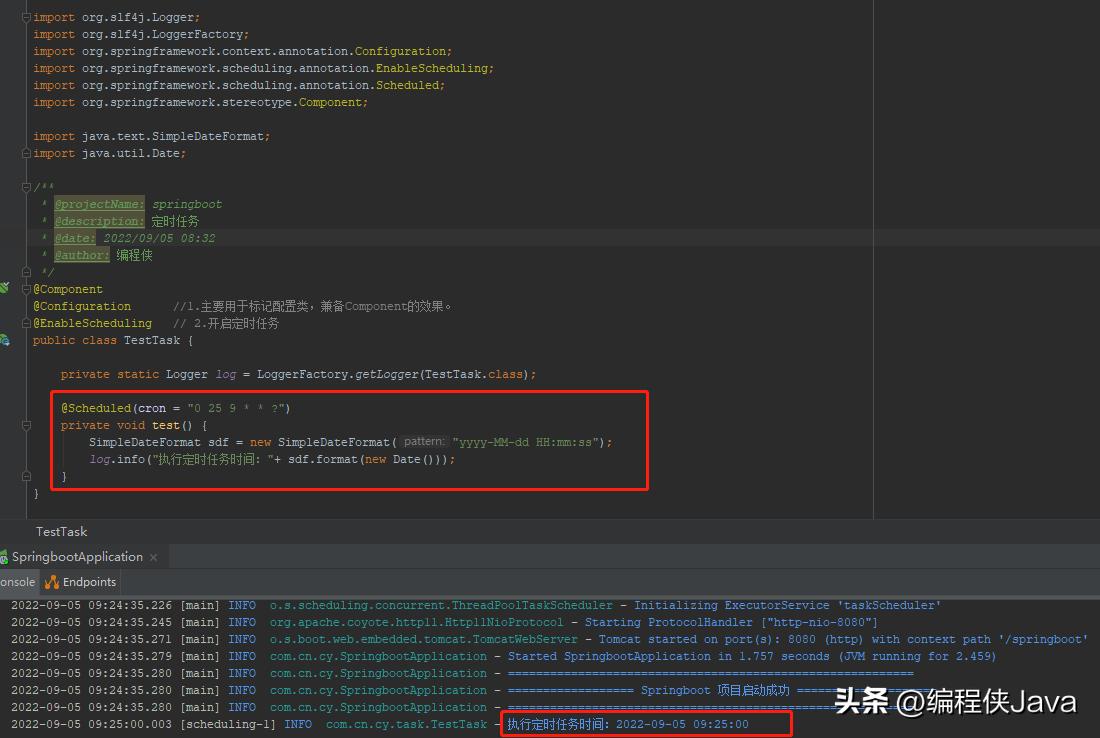Click the Endpoints tab icon
1100x738 pixels.
51,582
